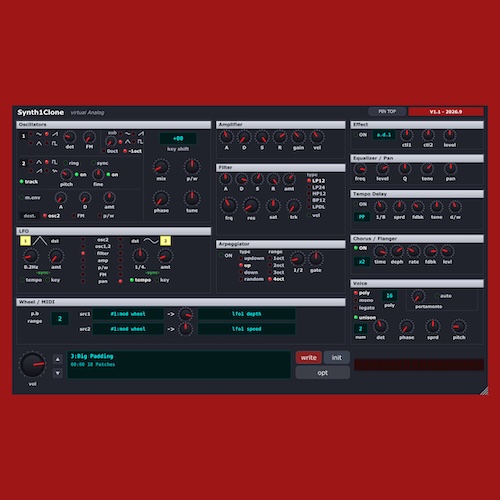The image size is (500, 500).
Task: Toggle oscillator 2 sync
Action: click(x=100, y=163)
